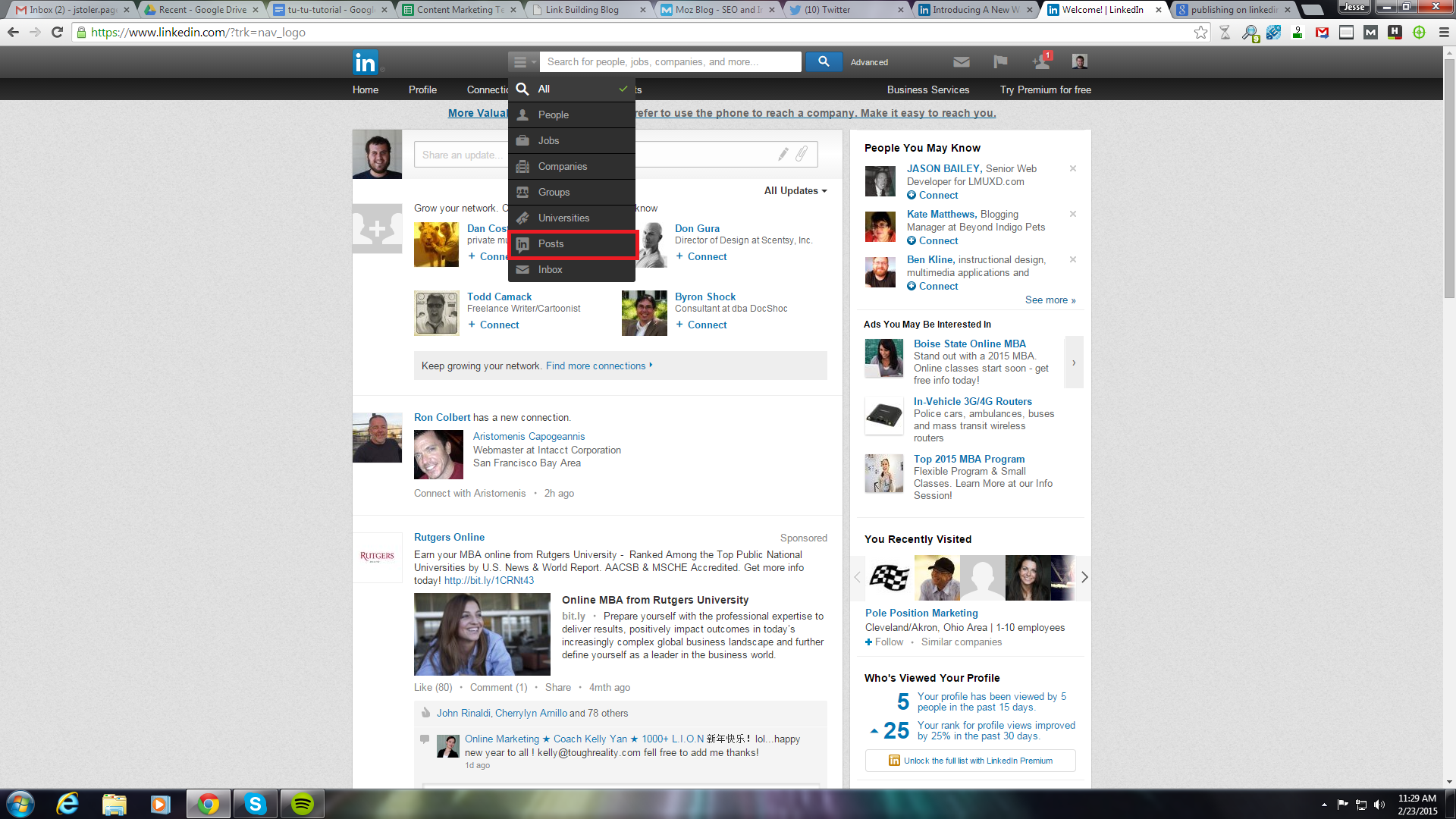1456x819 pixels.
Task: Select Jobs in search dropdown
Action: point(572,140)
